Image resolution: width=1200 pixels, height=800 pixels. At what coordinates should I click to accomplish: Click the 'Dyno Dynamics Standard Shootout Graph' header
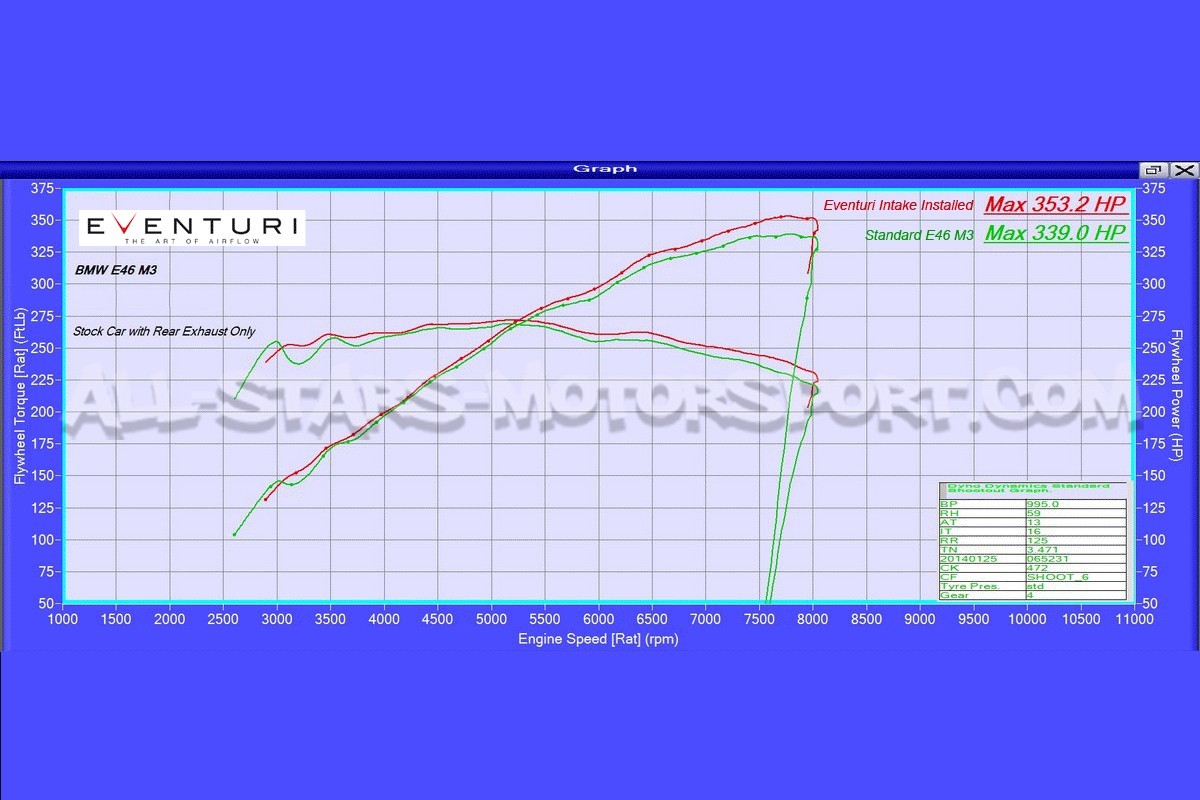(x=1028, y=489)
